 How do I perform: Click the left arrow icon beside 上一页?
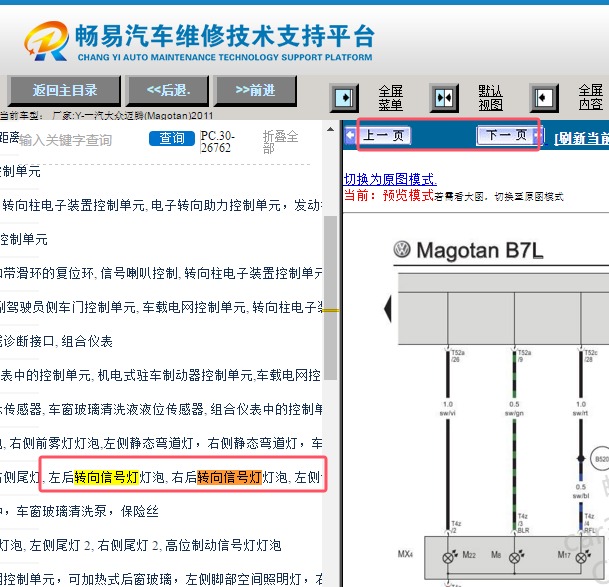point(351,136)
